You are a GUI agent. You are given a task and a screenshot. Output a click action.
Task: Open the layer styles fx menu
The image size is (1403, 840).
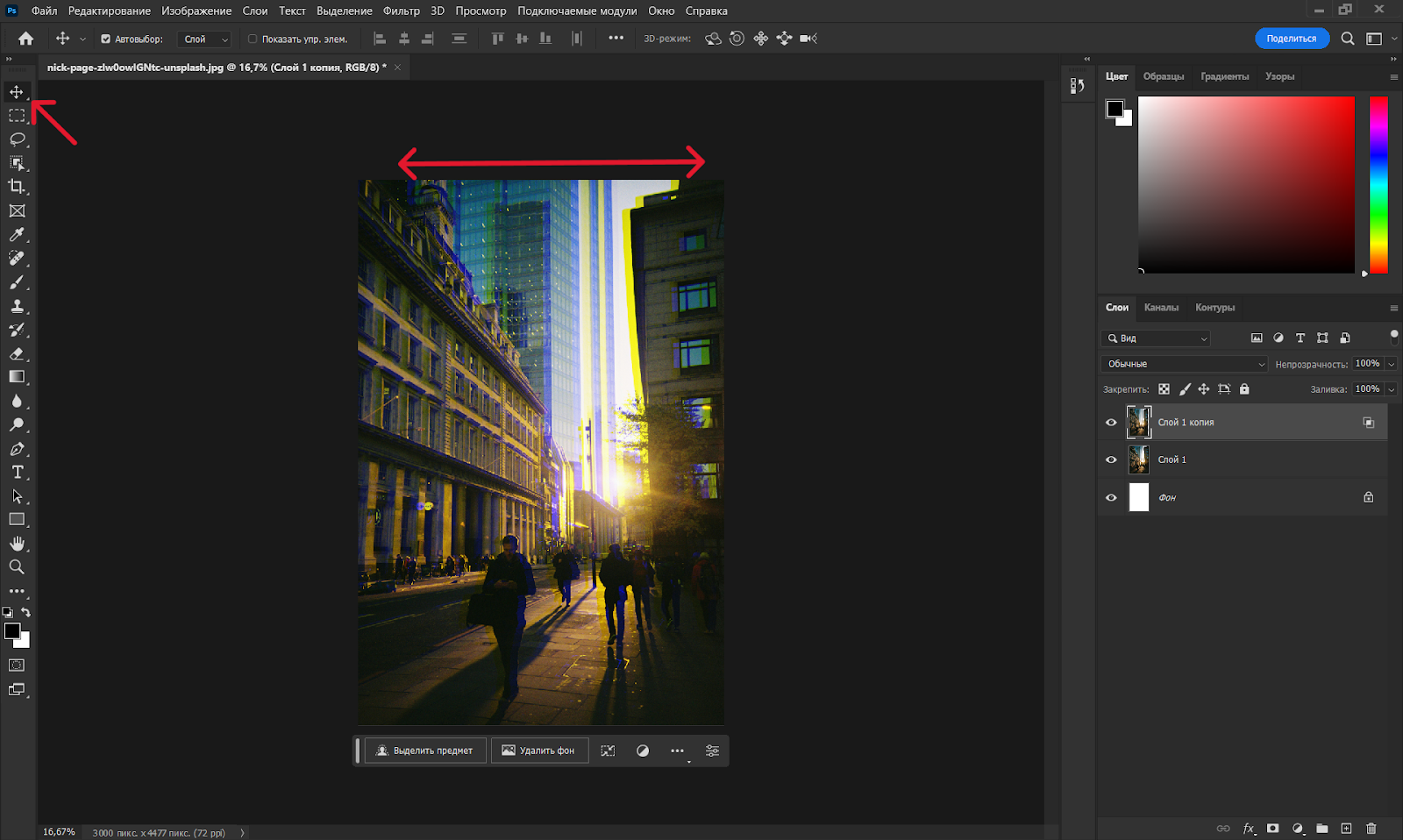pyautogui.click(x=1249, y=828)
